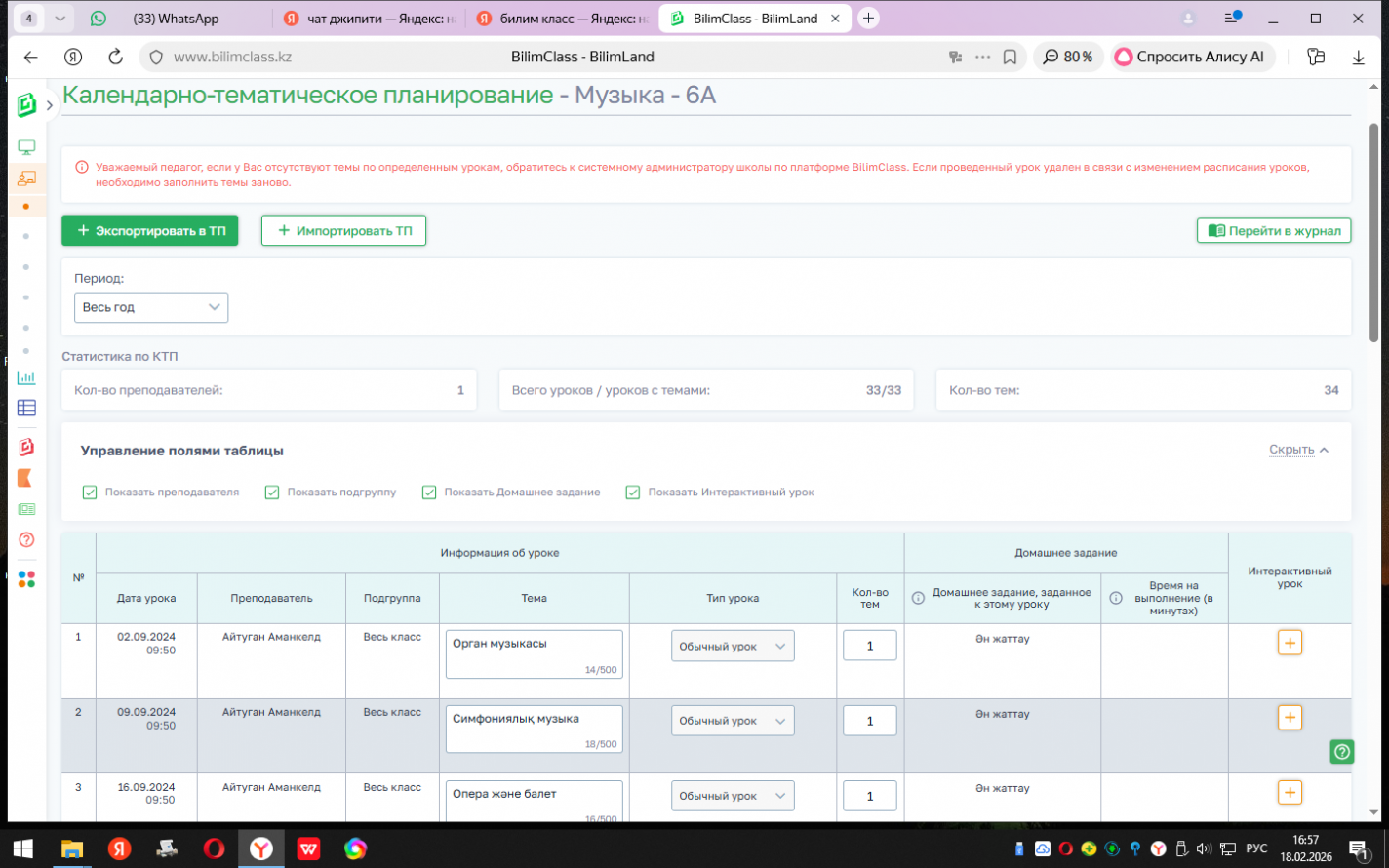
Task: Open the bar chart statistics sidebar icon
Action: (26, 377)
